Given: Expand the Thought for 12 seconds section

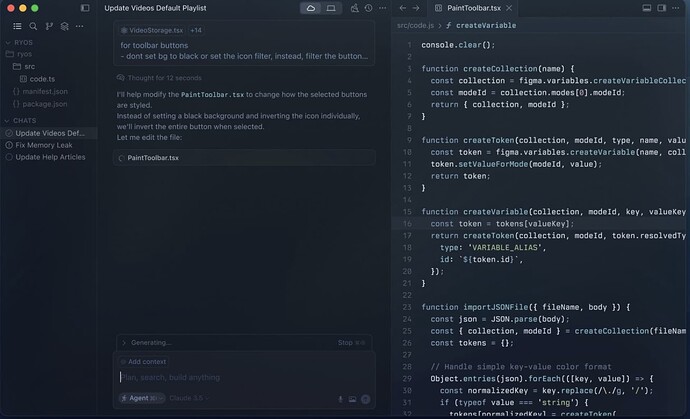Looking at the screenshot, I should click(x=159, y=78).
